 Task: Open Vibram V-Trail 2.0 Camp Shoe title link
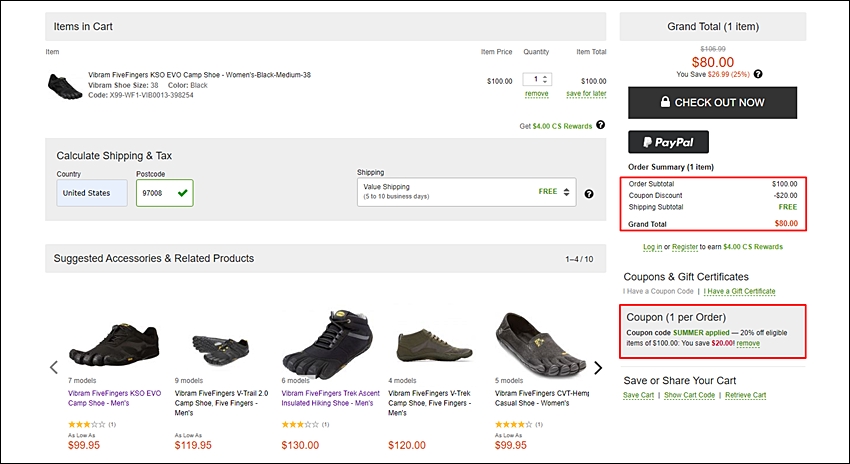pos(221,403)
